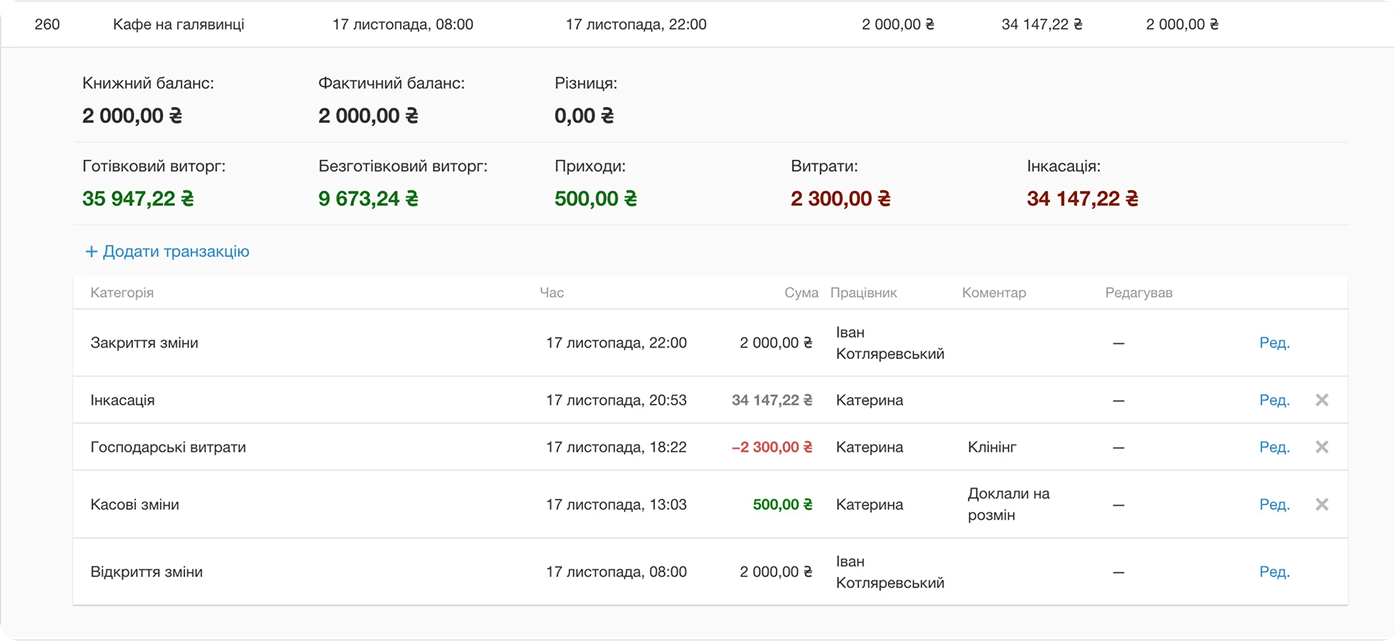Click the Категорія column header
1400x641 pixels.
122,293
